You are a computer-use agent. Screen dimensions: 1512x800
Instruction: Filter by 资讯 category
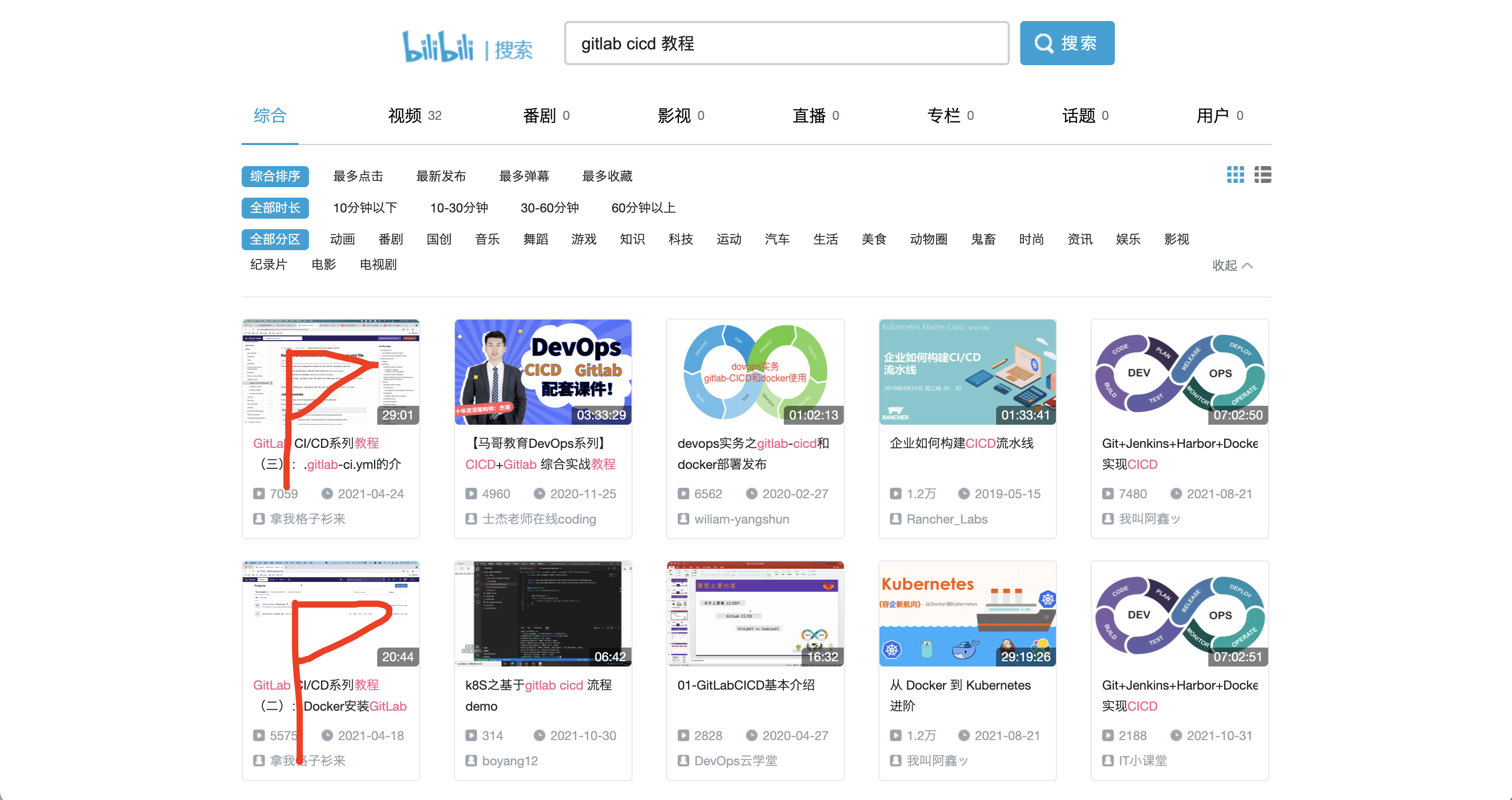pos(1080,240)
